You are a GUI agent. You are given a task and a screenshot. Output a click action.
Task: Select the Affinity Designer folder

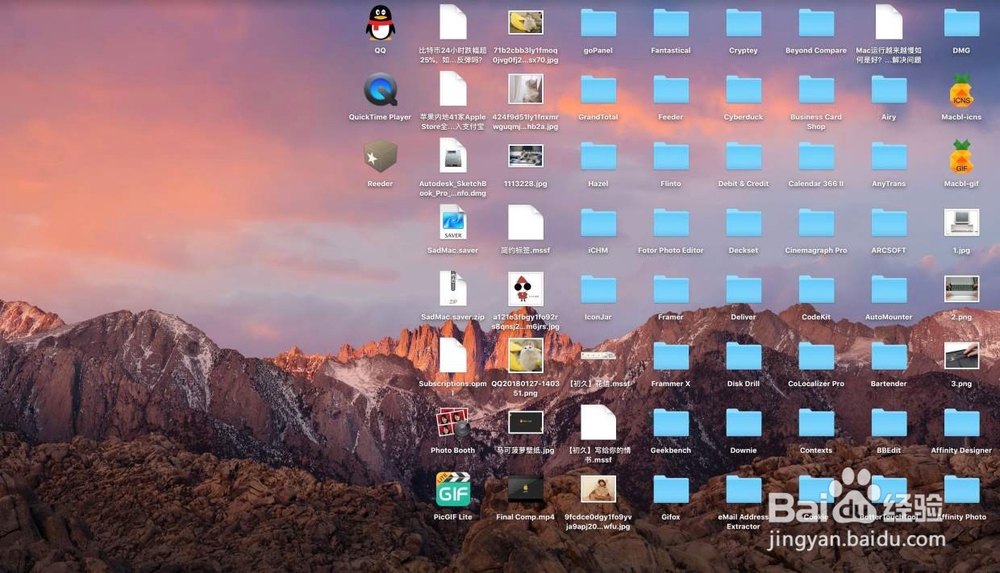tap(961, 424)
